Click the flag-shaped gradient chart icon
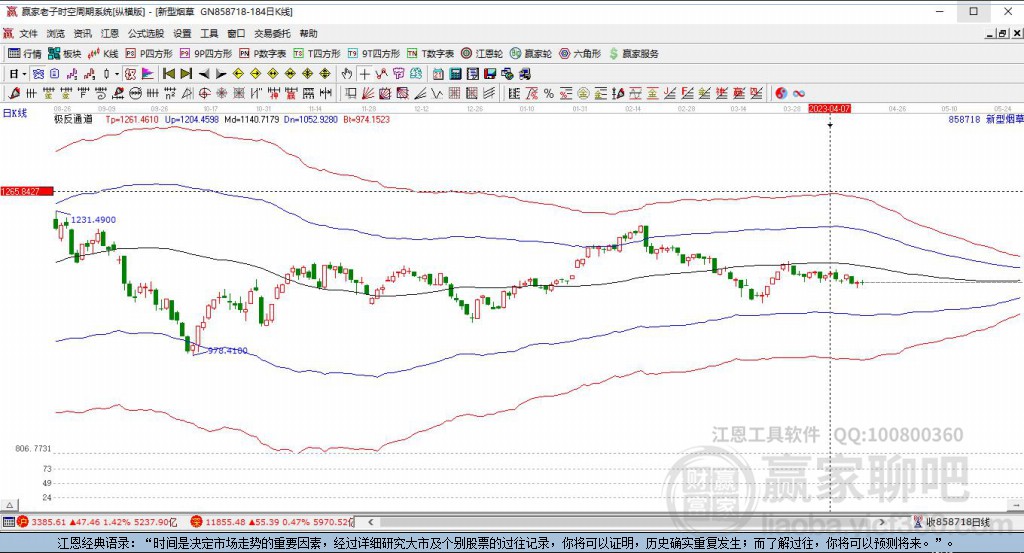1024x553 pixels. pos(148,74)
